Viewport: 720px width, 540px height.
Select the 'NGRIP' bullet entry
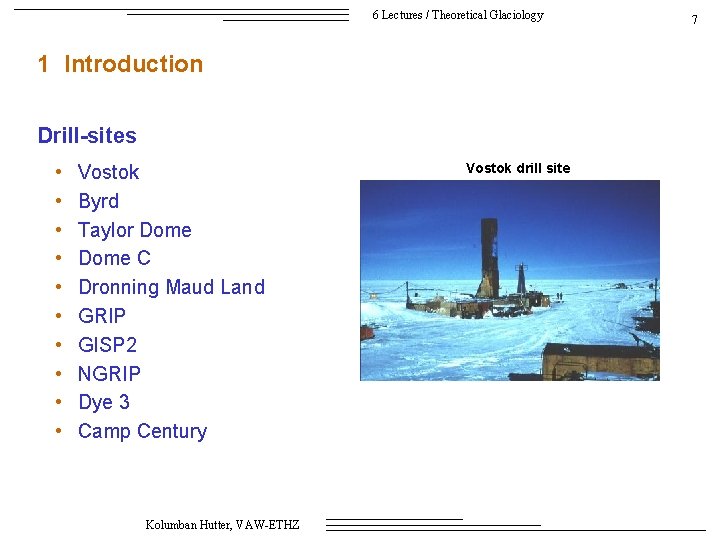[x=109, y=374]
